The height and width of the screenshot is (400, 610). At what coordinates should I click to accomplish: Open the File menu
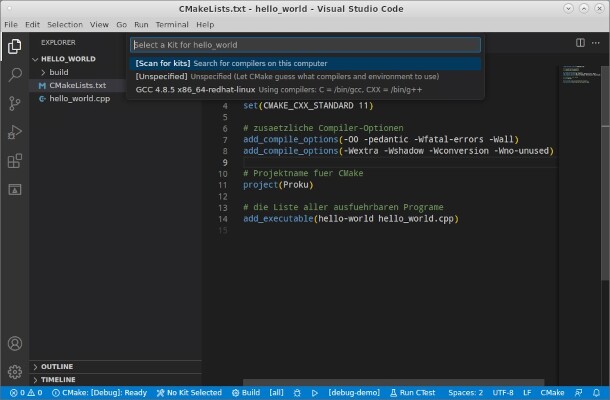click(x=11, y=25)
